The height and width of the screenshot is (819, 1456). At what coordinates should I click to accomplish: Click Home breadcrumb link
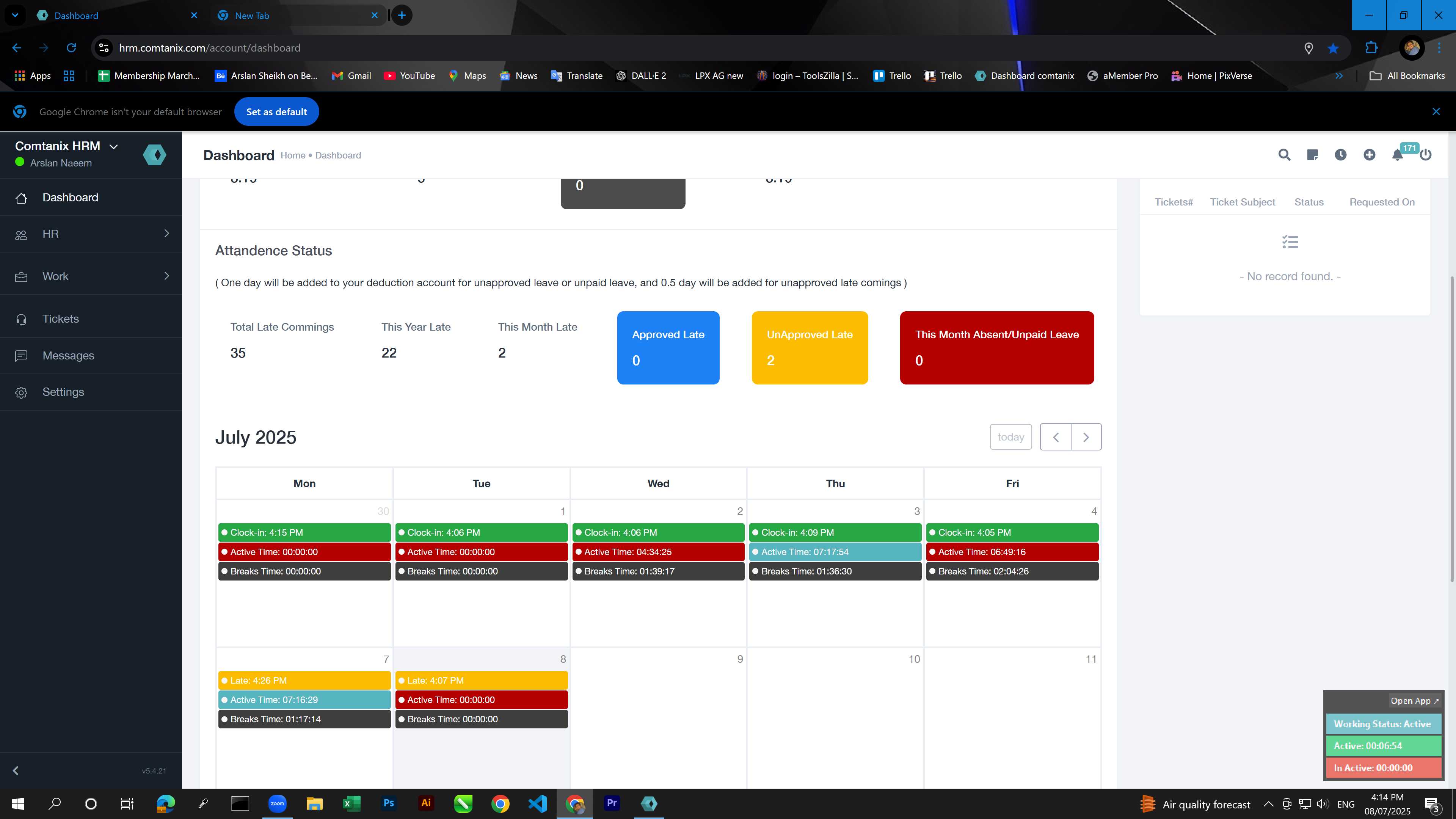point(293,155)
